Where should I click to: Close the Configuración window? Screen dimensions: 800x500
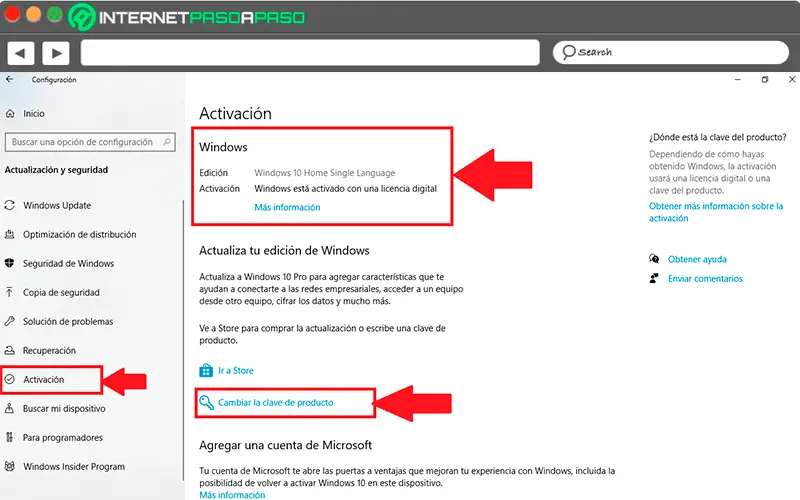pyautogui.click(x=792, y=79)
